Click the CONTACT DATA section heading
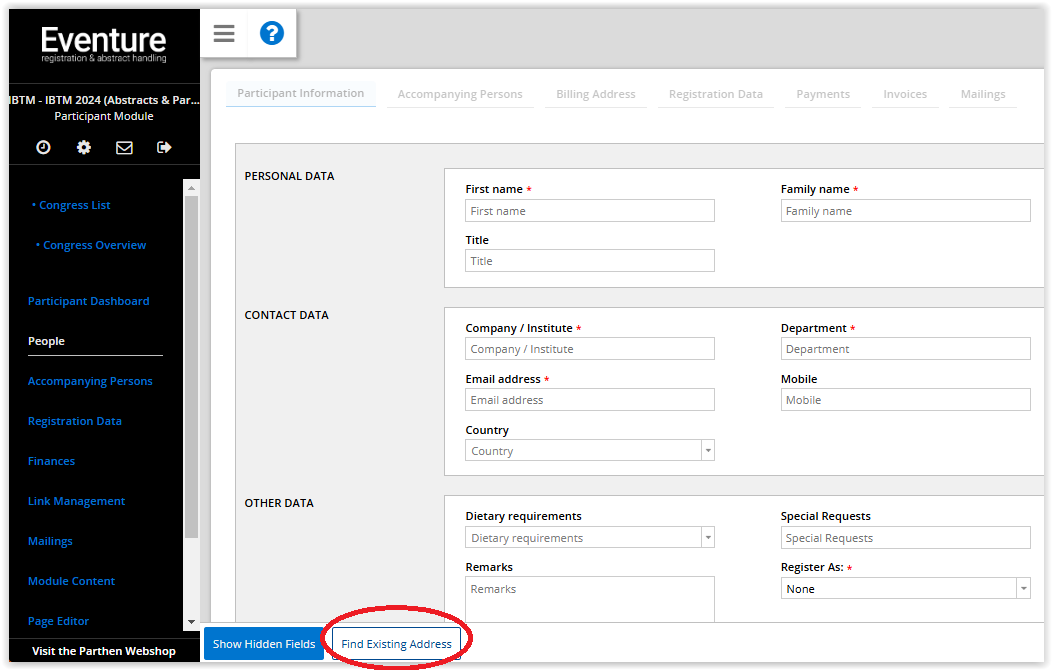This screenshot has width=1052, height=670. point(286,315)
